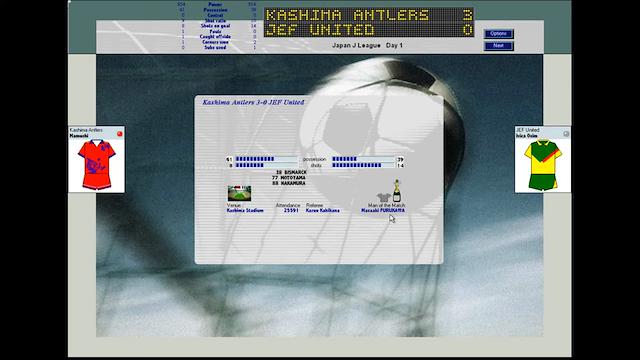Click the Next button
The image size is (640, 360).
(498, 46)
